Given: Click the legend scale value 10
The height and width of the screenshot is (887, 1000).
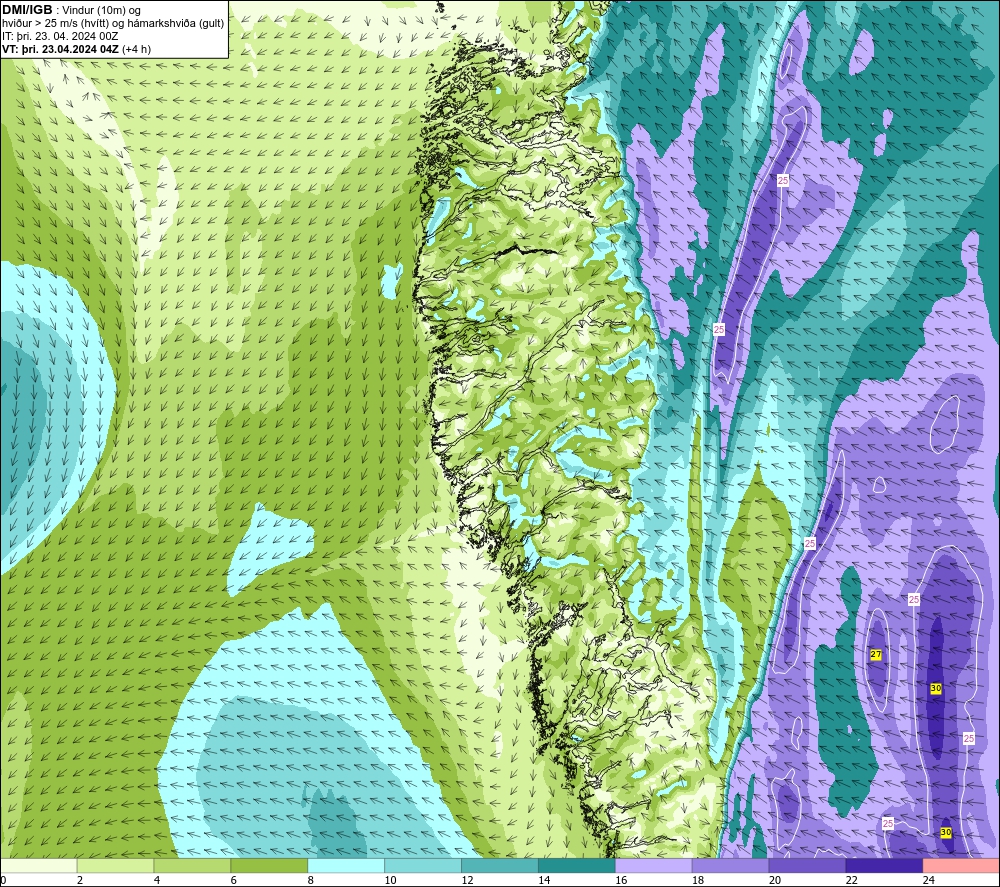Looking at the screenshot, I should [390, 880].
